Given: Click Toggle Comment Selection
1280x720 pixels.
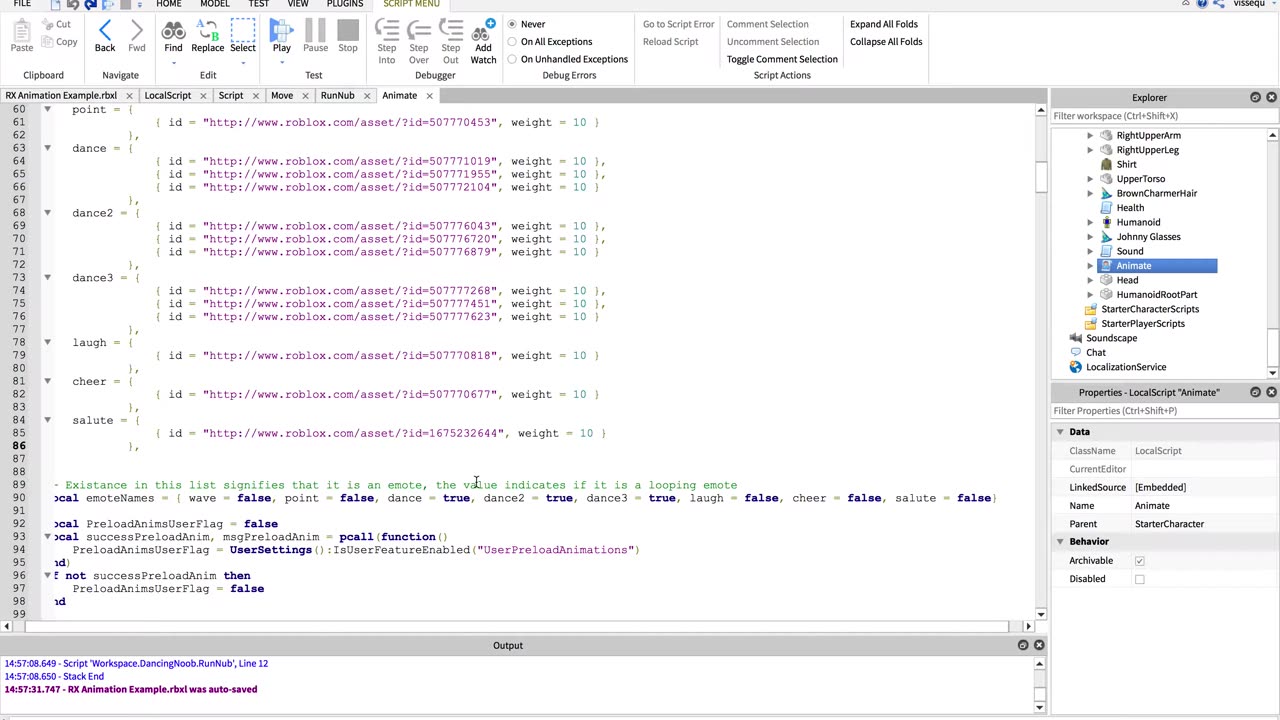Looking at the screenshot, I should point(782,59).
